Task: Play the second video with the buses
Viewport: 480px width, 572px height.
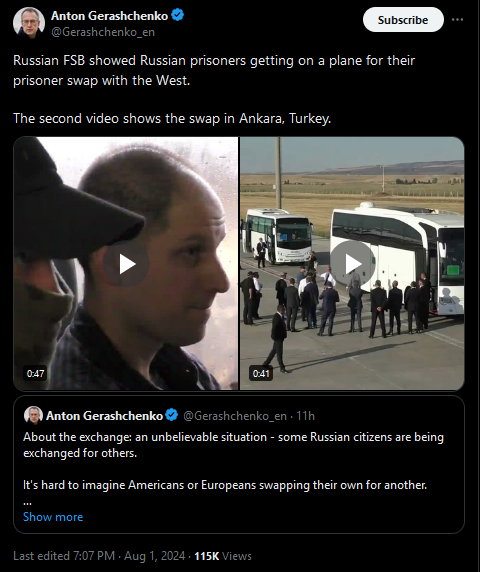Action: [x=352, y=263]
